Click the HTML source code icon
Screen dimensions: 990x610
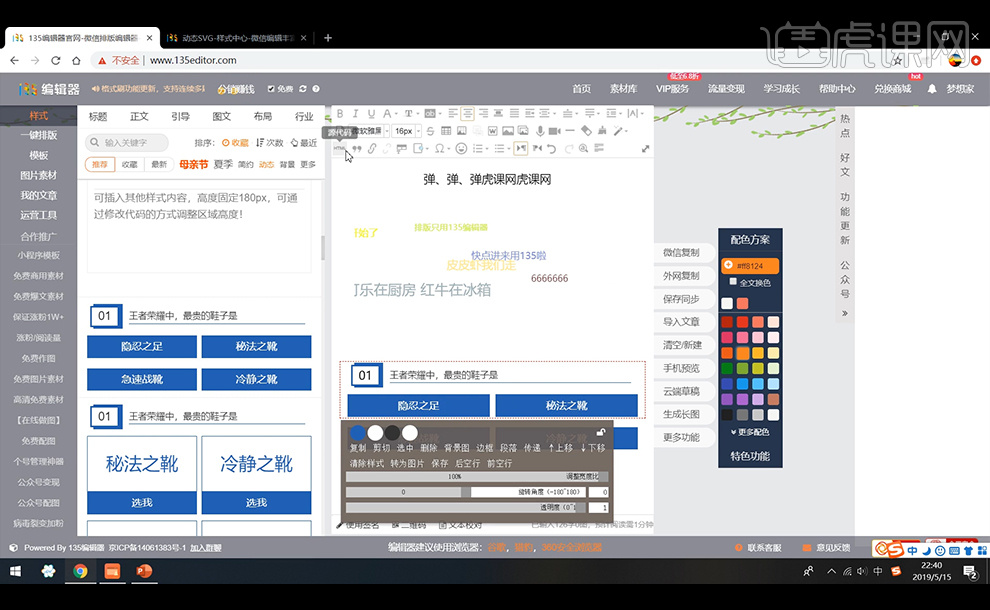[x=340, y=148]
